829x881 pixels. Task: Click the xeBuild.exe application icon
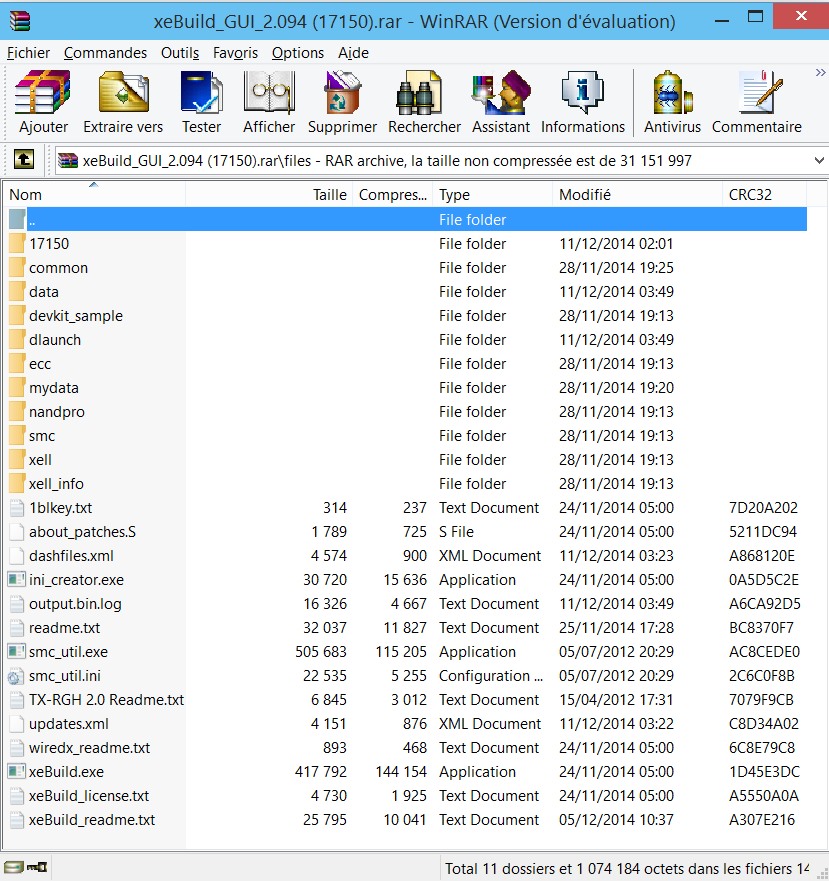(16, 771)
